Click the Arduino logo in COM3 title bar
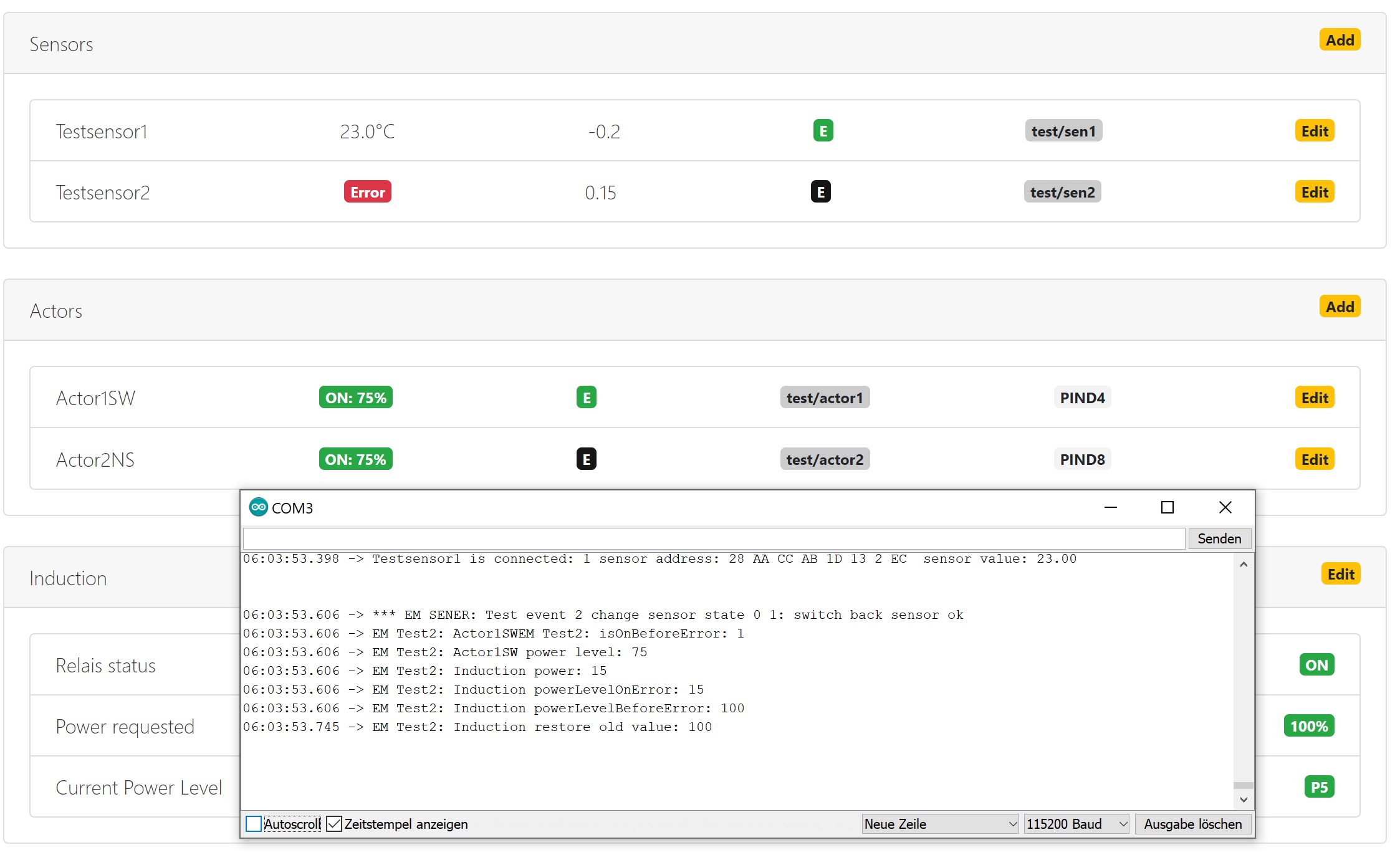 click(258, 507)
